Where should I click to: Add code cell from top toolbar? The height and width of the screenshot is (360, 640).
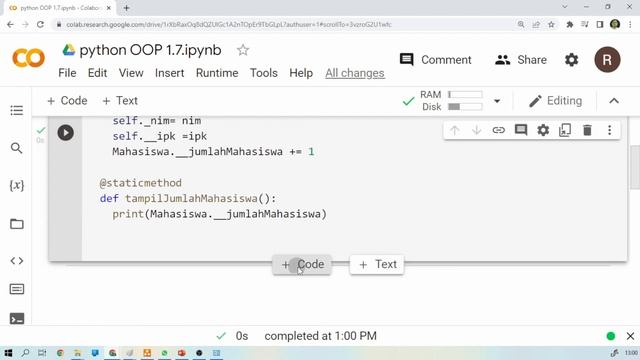point(67,101)
